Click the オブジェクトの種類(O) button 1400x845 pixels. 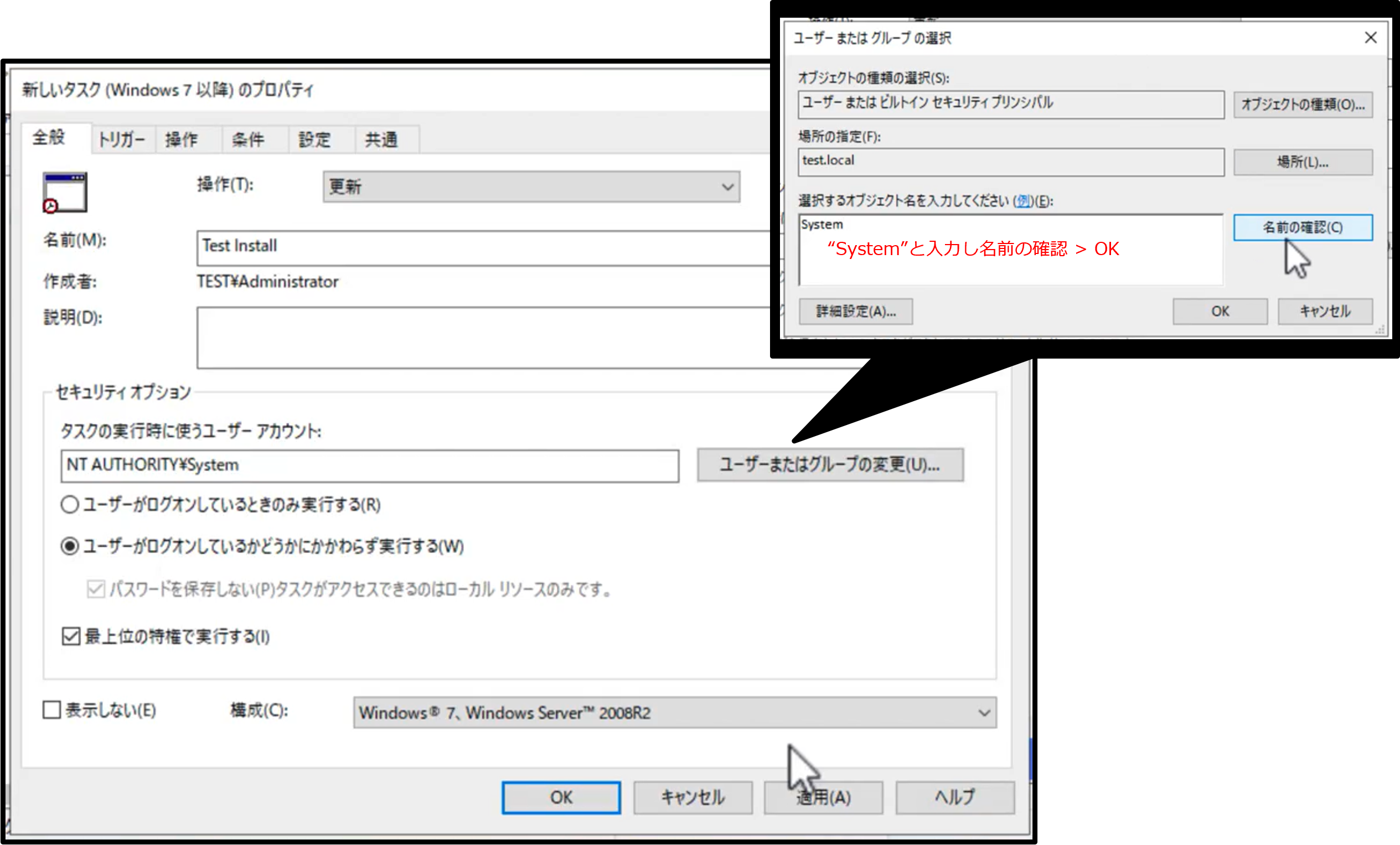(1303, 105)
